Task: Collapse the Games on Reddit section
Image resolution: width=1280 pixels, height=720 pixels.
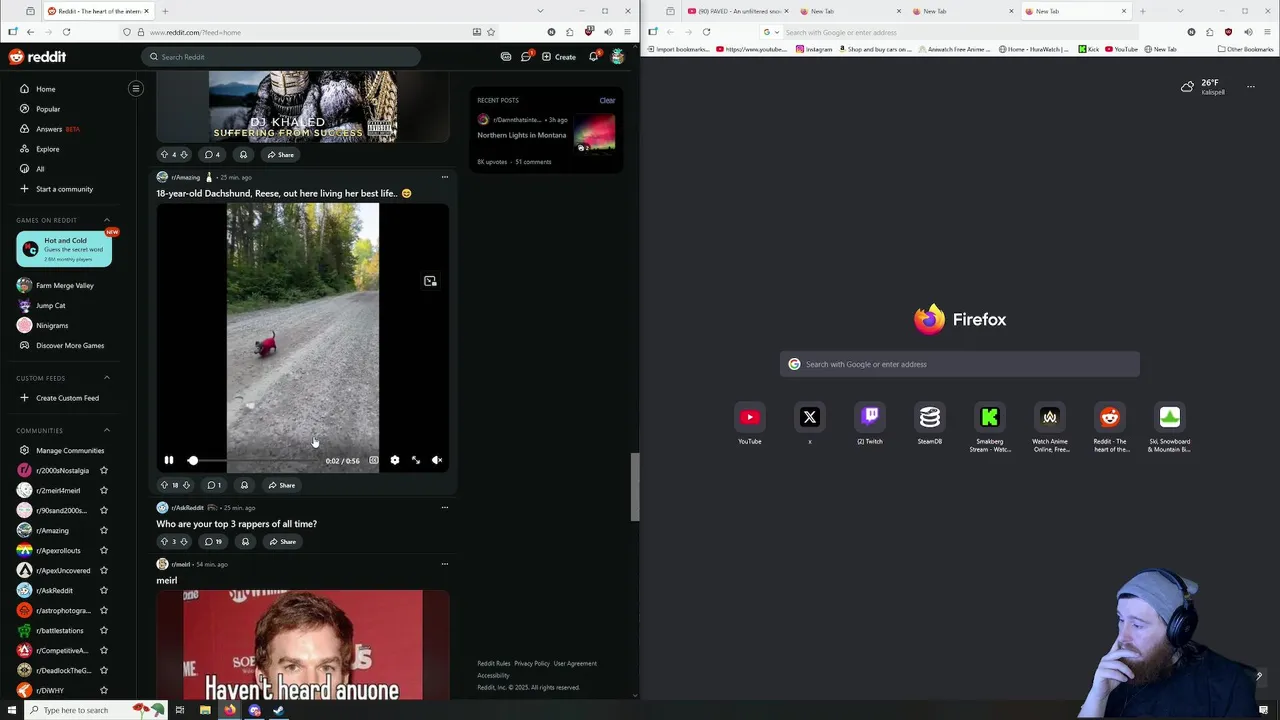Action: [107, 220]
